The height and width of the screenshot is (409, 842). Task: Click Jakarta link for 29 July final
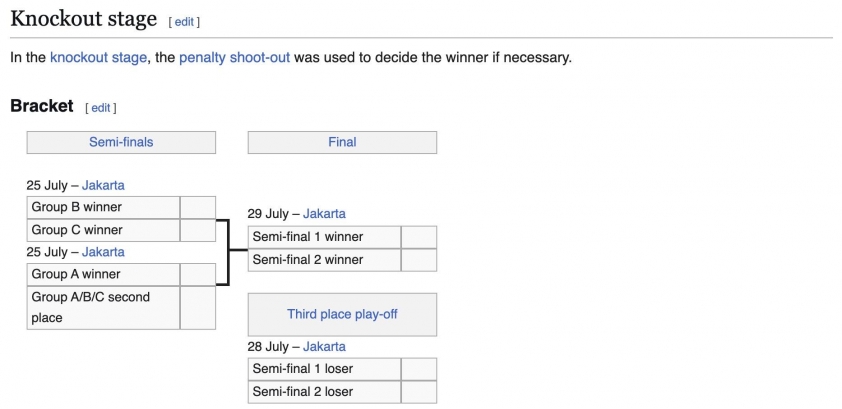[x=324, y=214]
